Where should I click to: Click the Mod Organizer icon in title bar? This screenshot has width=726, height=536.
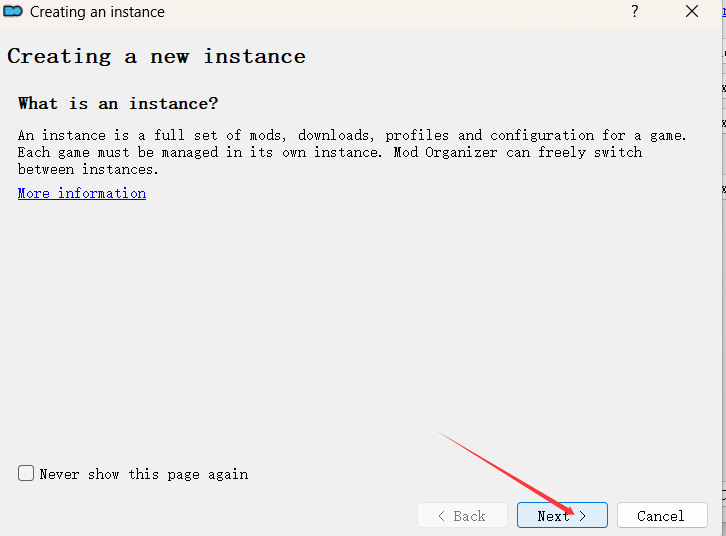pyautogui.click(x=13, y=12)
